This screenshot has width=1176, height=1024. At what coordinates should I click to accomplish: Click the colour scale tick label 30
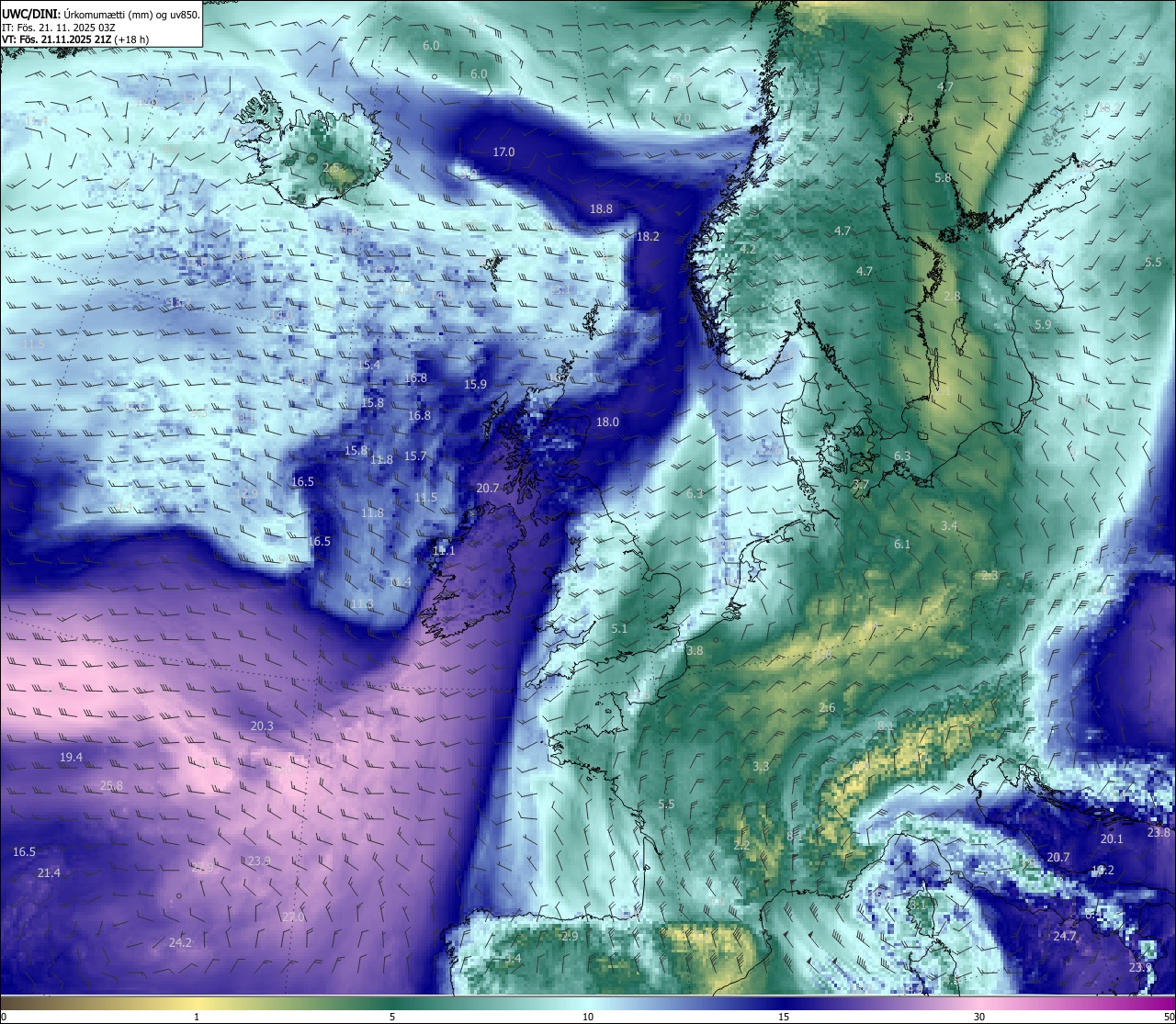(979, 1017)
